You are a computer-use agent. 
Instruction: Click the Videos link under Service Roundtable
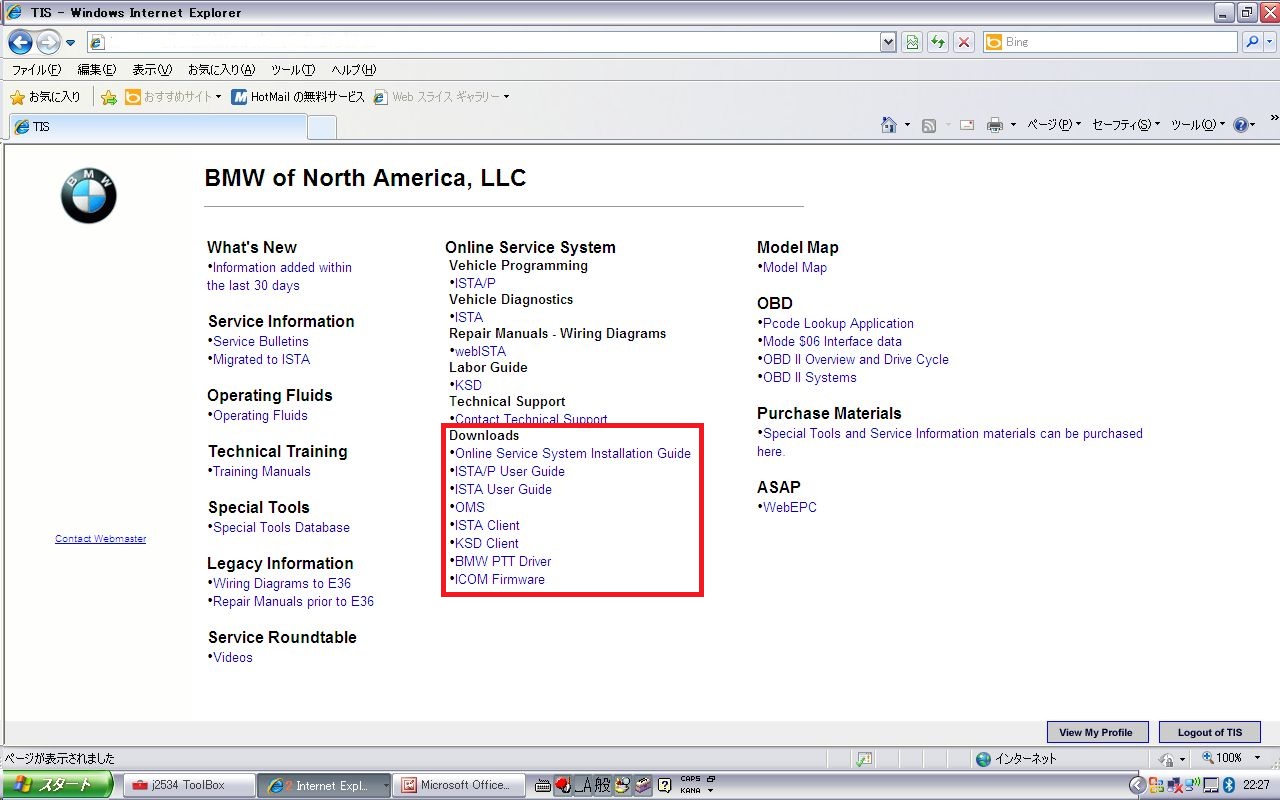coord(233,657)
